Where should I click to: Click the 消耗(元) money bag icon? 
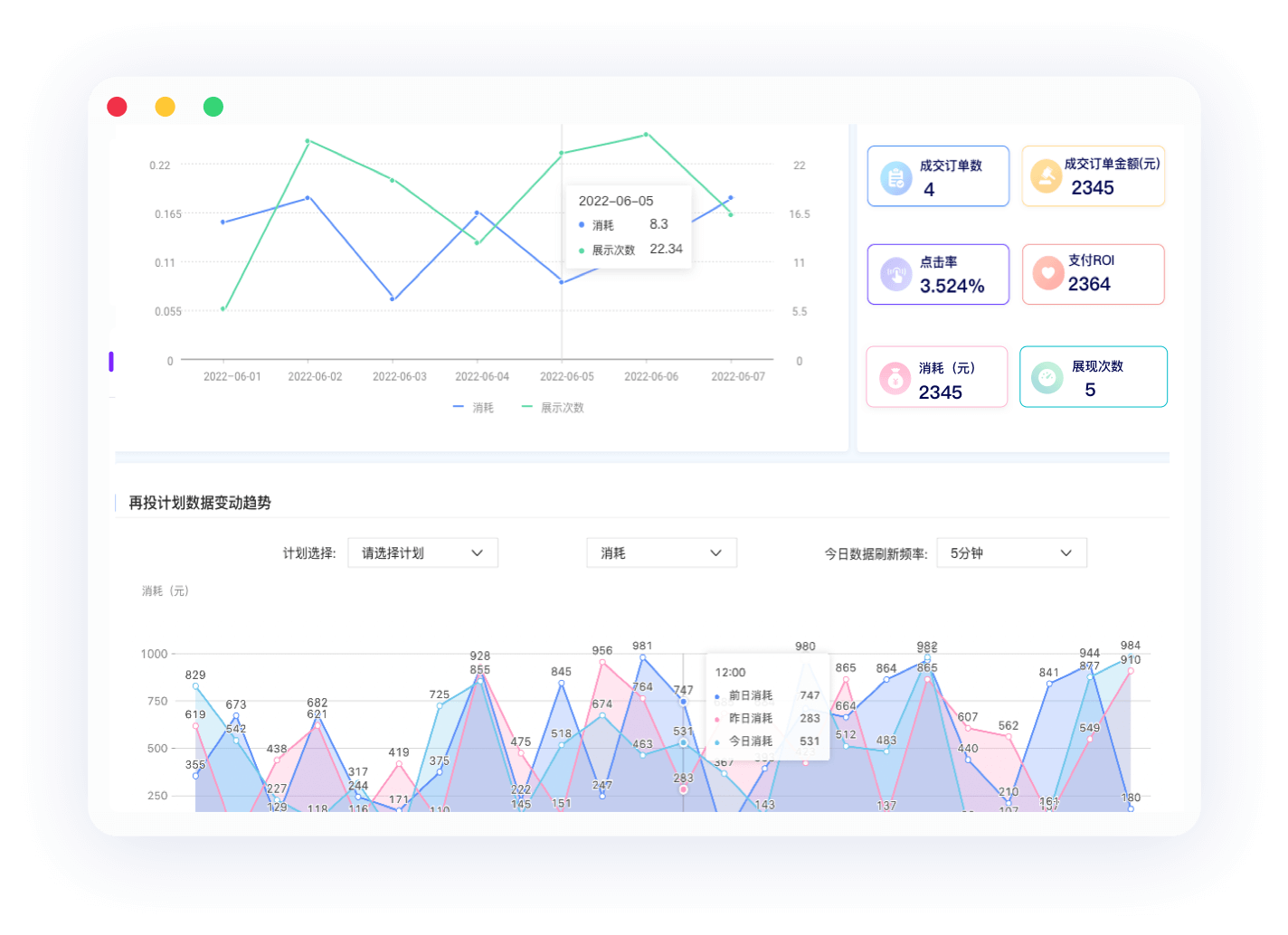coord(894,378)
